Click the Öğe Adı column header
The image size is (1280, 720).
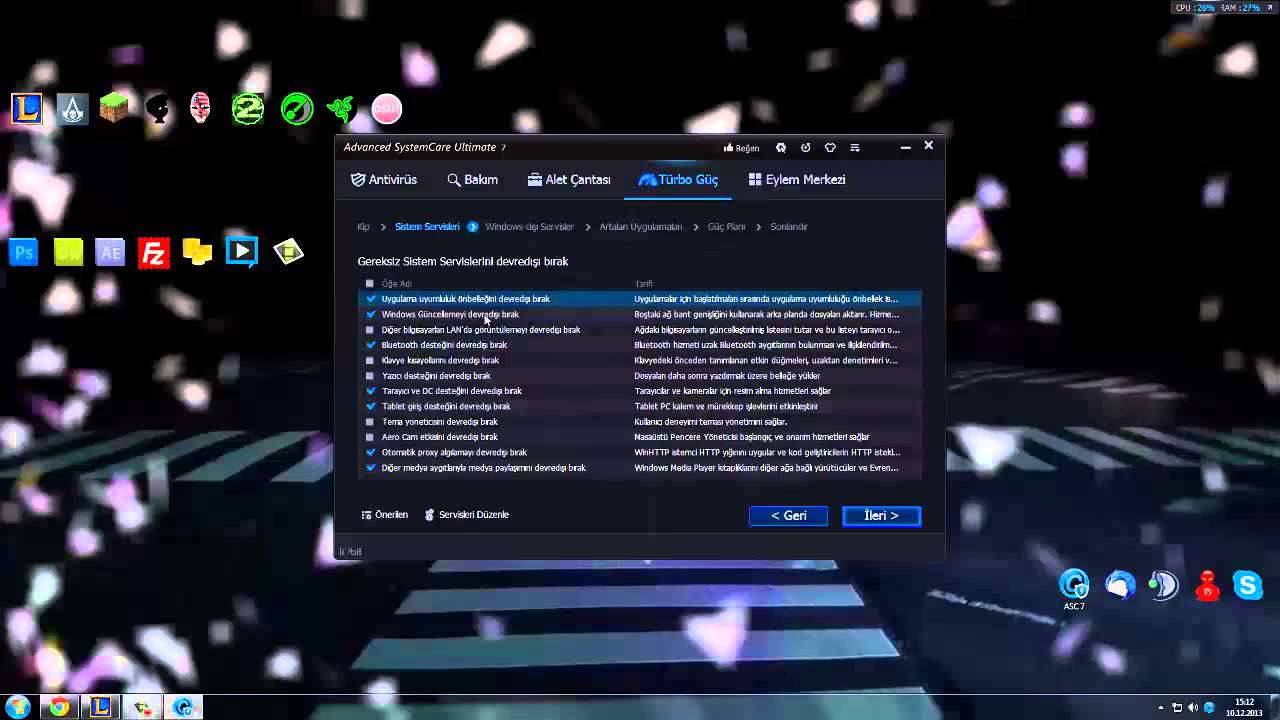click(397, 284)
